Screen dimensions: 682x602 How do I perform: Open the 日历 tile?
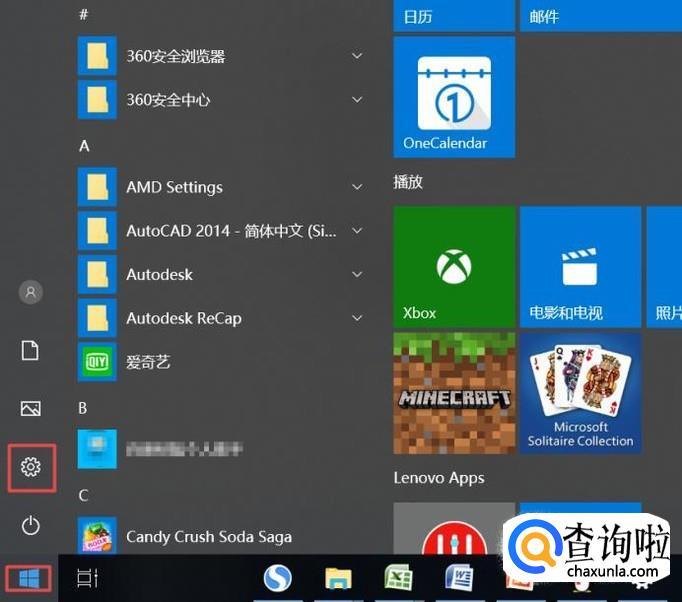[454, 16]
